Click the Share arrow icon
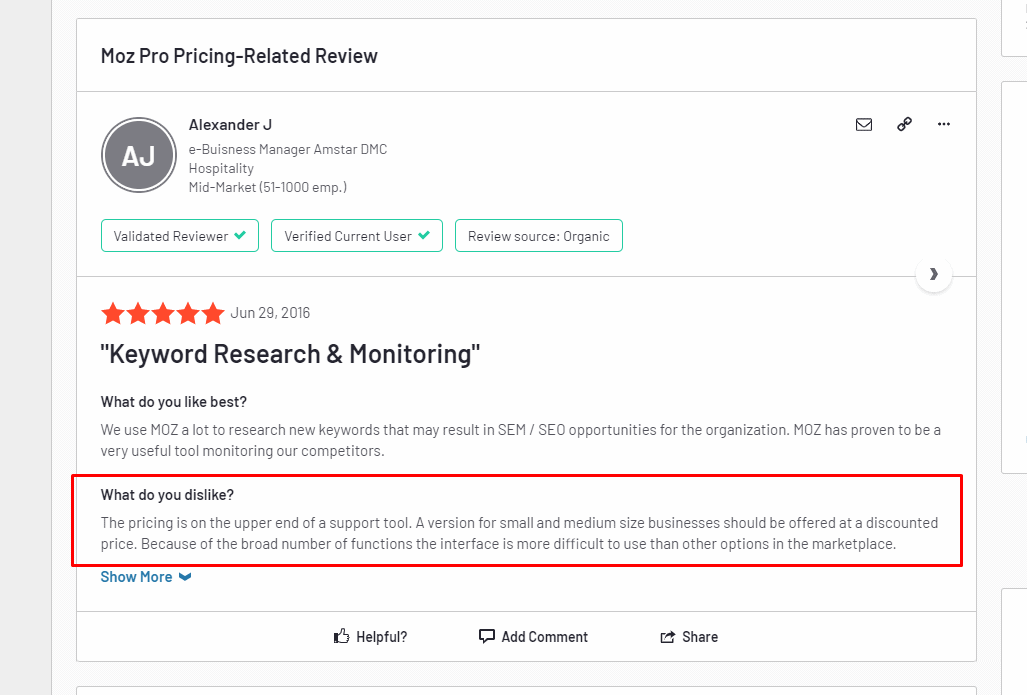1027x695 pixels. 668,636
